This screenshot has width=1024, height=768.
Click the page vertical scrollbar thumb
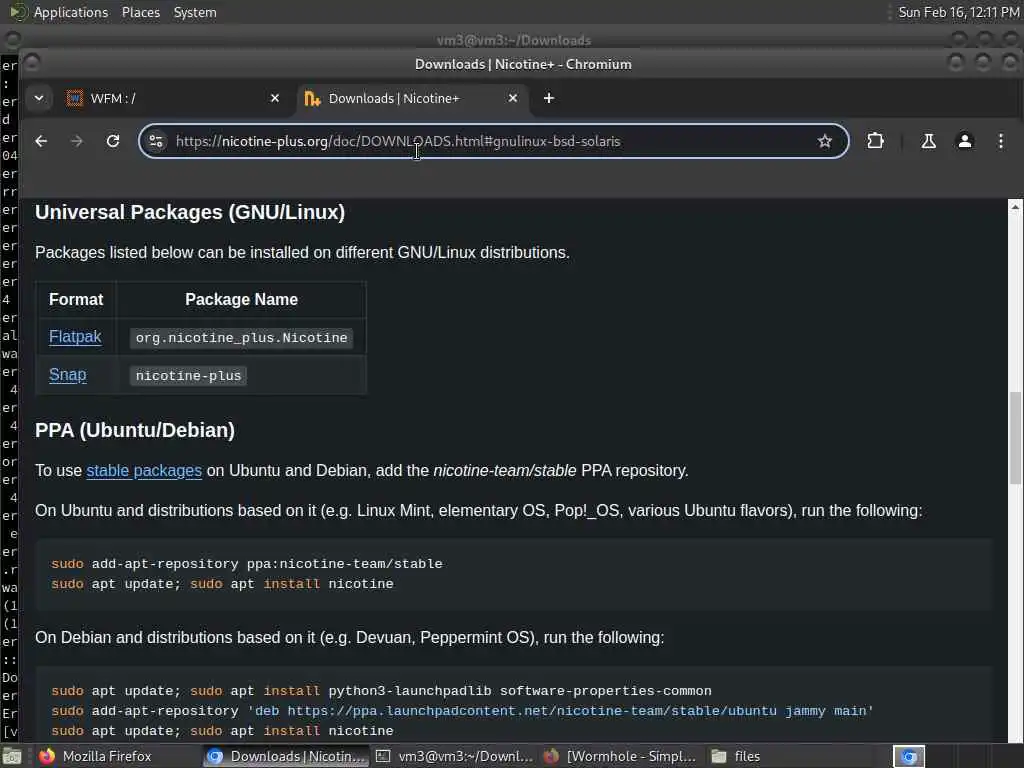tap(1015, 438)
